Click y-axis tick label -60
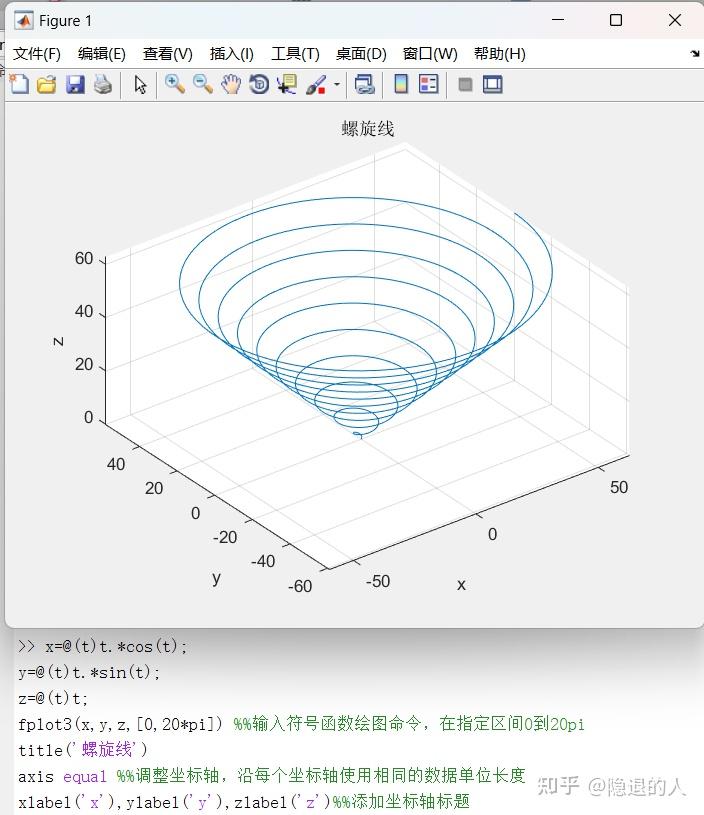This screenshot has height=815, width=704. point(300,586)
